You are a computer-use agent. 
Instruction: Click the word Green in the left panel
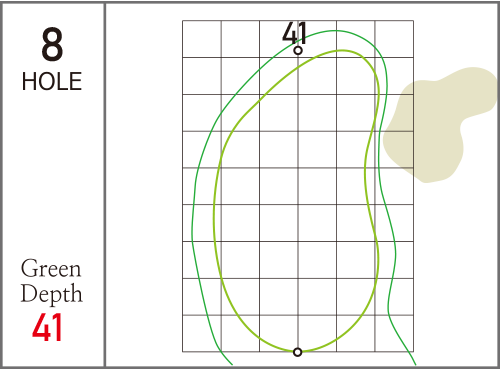51,269
